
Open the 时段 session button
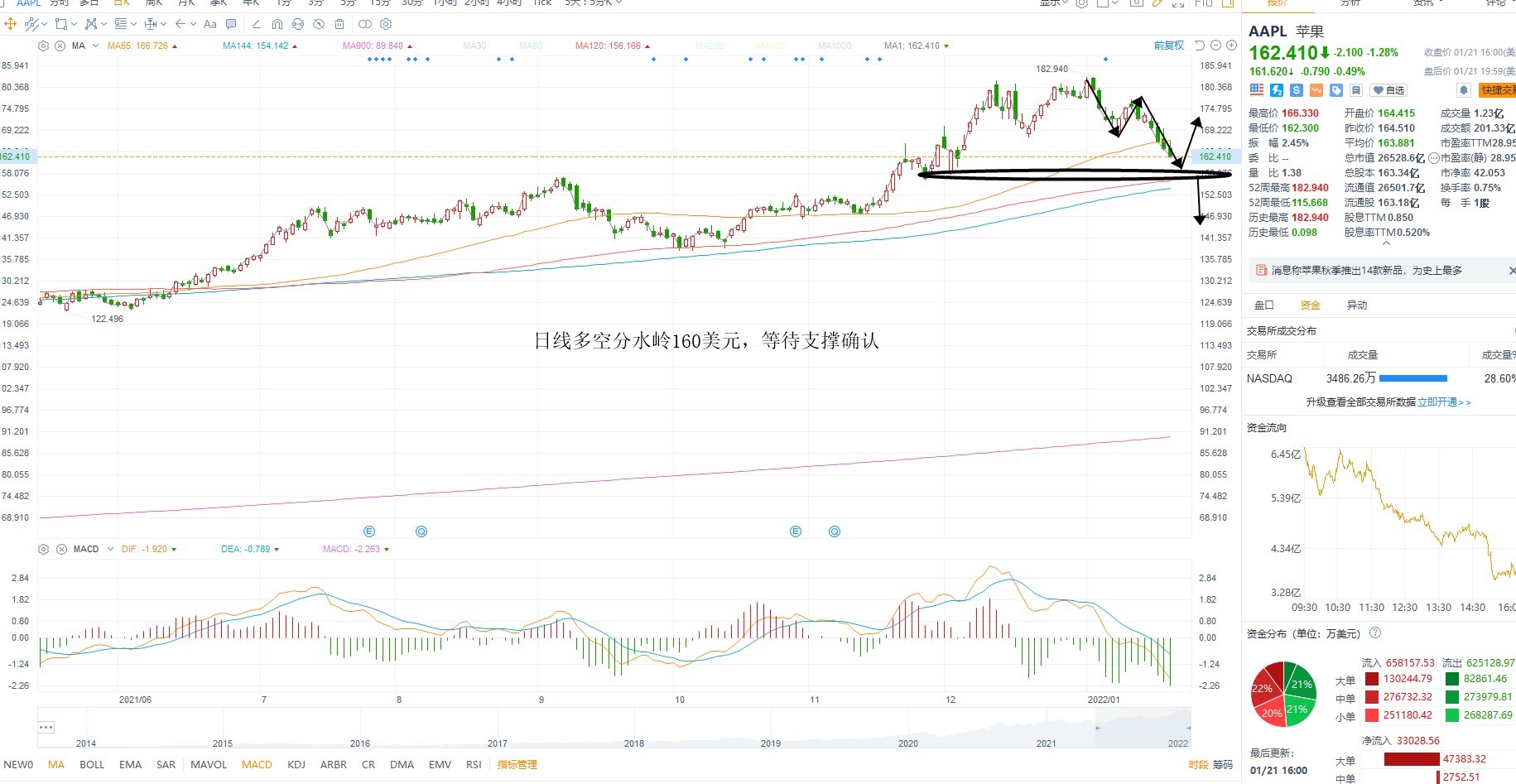(x=1198, y=765)
